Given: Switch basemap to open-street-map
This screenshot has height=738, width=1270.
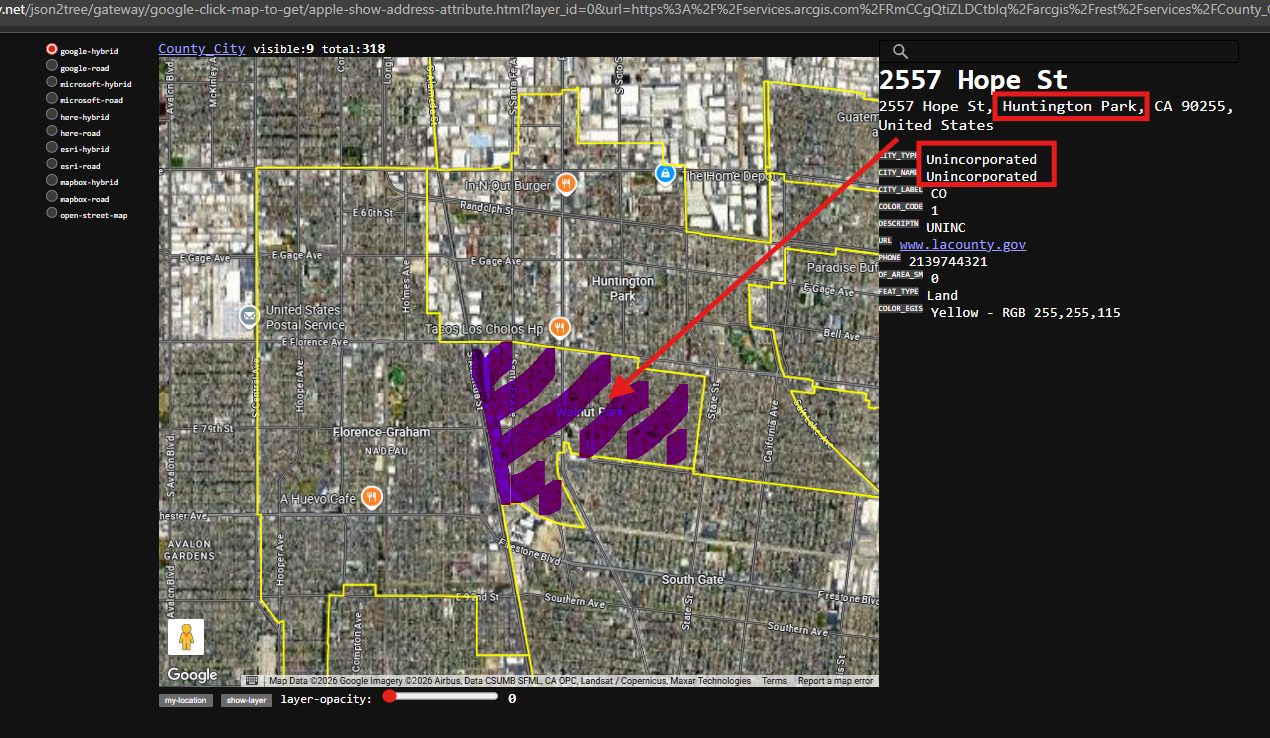Looking at the screenshot, I should click(52, 214).
